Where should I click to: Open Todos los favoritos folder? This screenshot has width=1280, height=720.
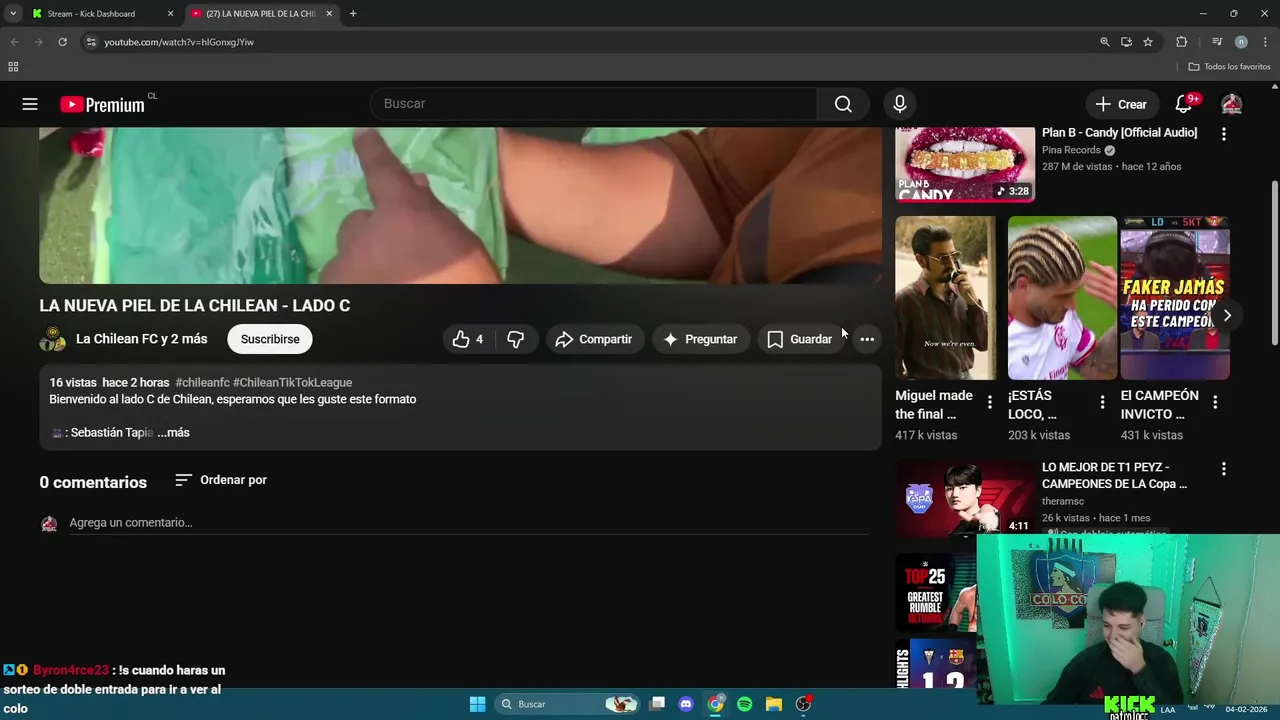tap(1230, 67)
